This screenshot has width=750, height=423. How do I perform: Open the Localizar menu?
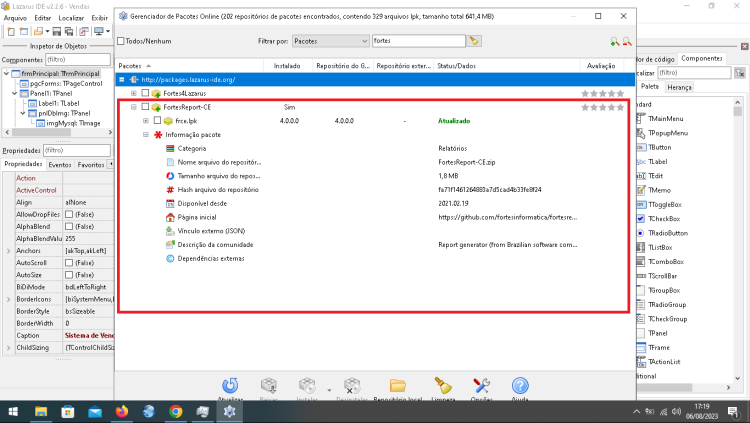[71, 18]
